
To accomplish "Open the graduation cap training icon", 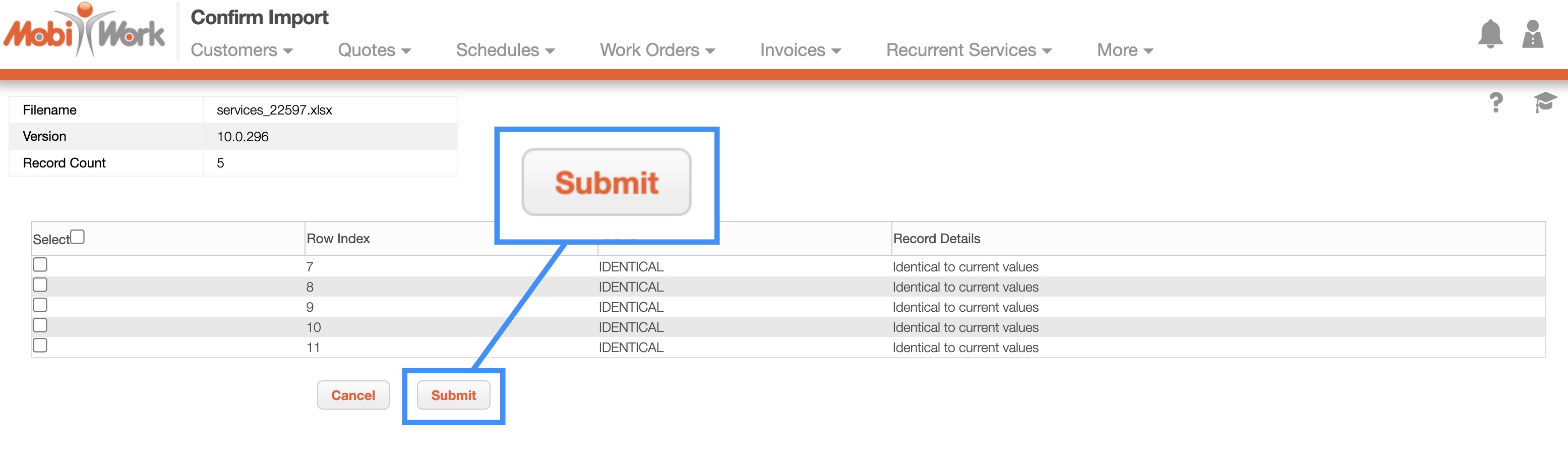I will (1544, 102).
